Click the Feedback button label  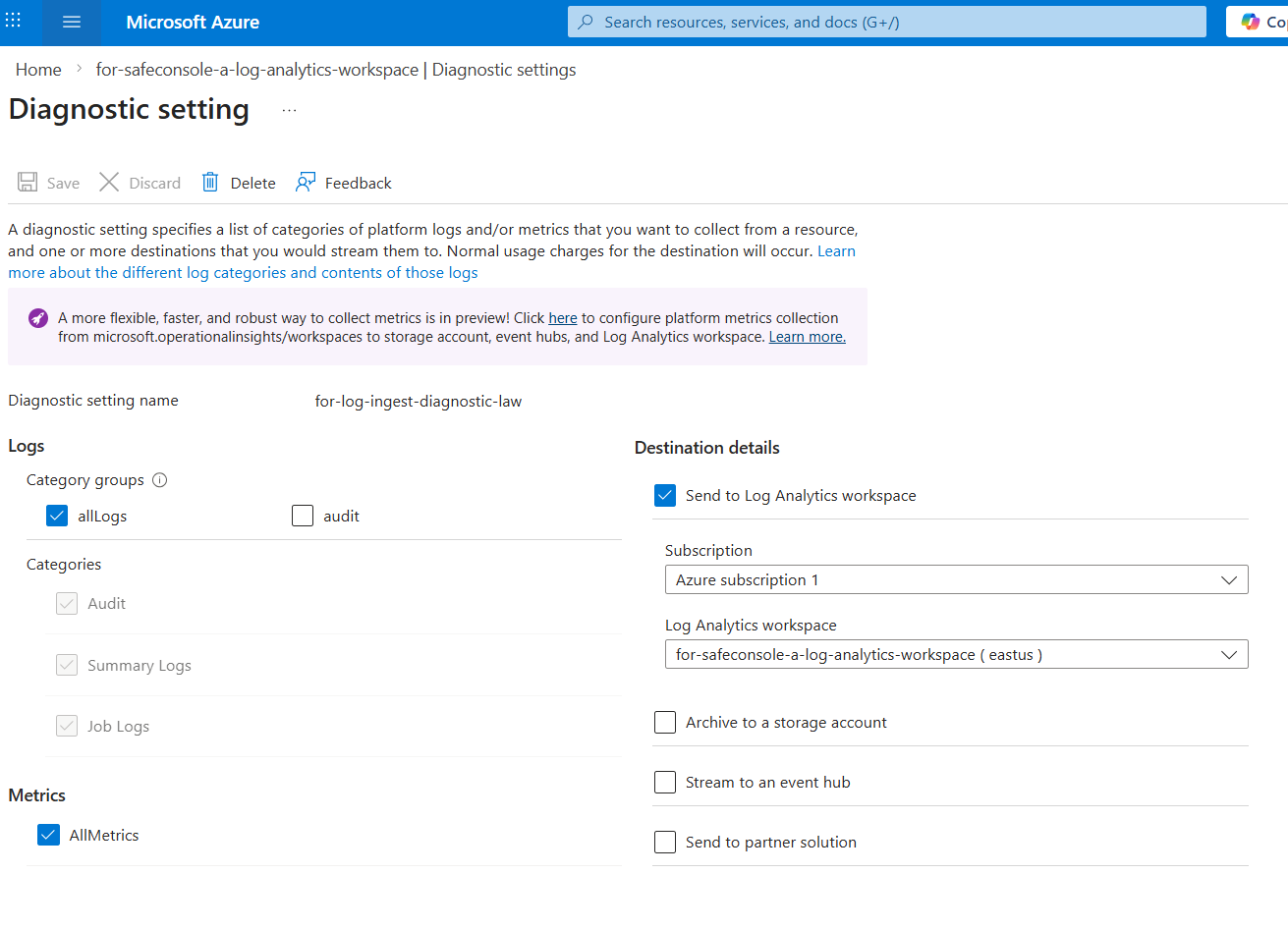coord(358,183)
